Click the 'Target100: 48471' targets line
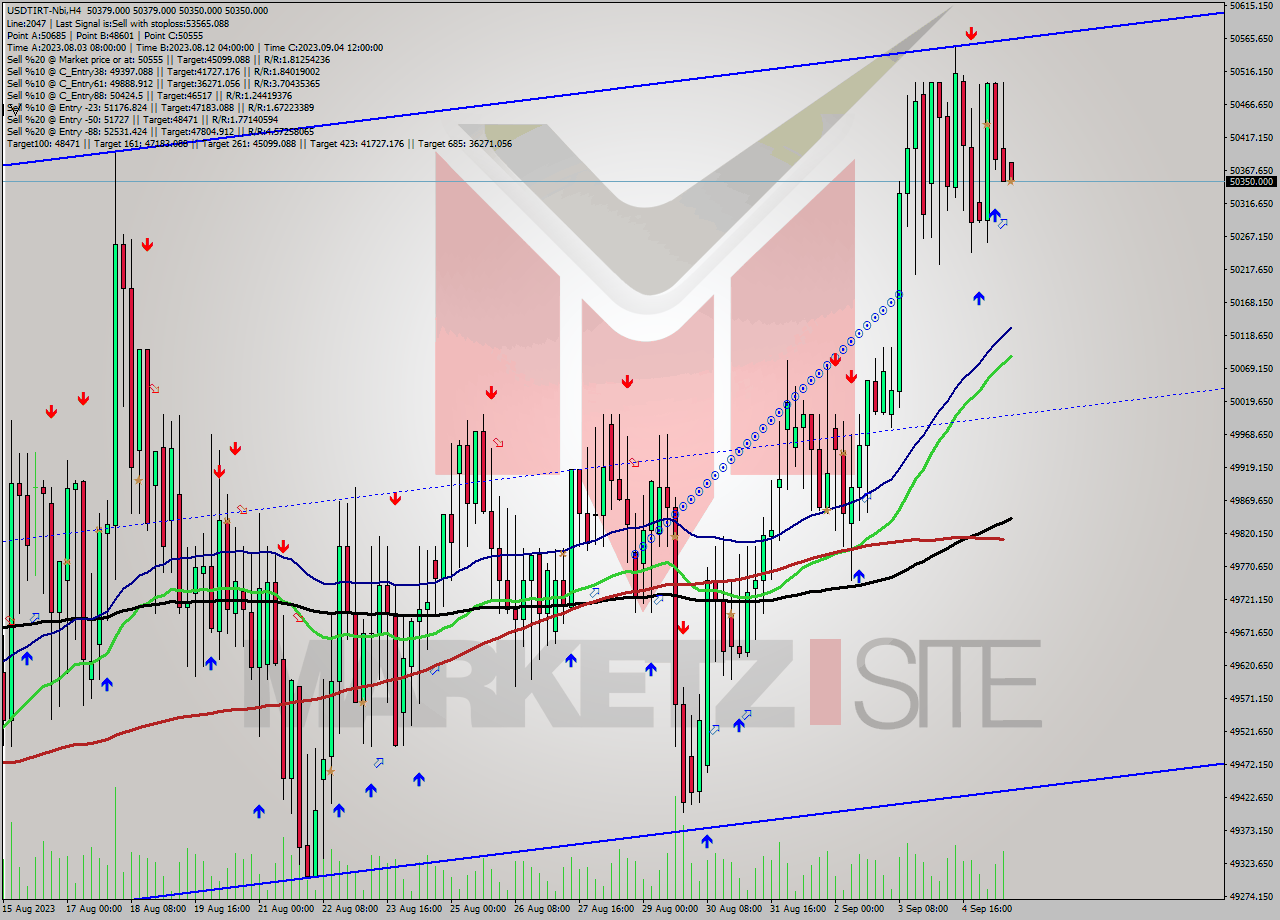The image size is (1280, 920). click(x=259, y=144)
